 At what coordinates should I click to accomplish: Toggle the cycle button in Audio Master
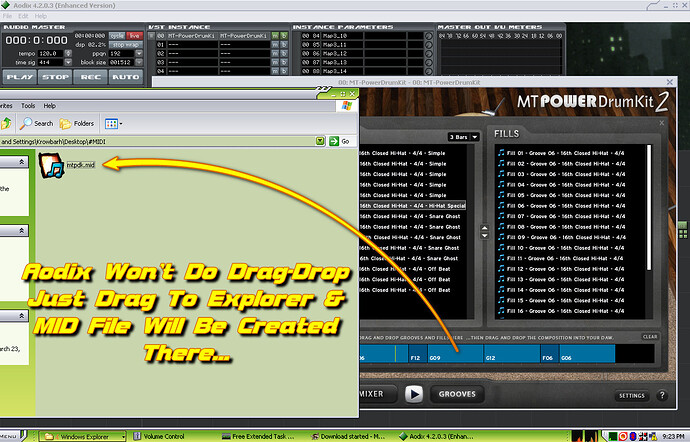[x=115, y=35]
